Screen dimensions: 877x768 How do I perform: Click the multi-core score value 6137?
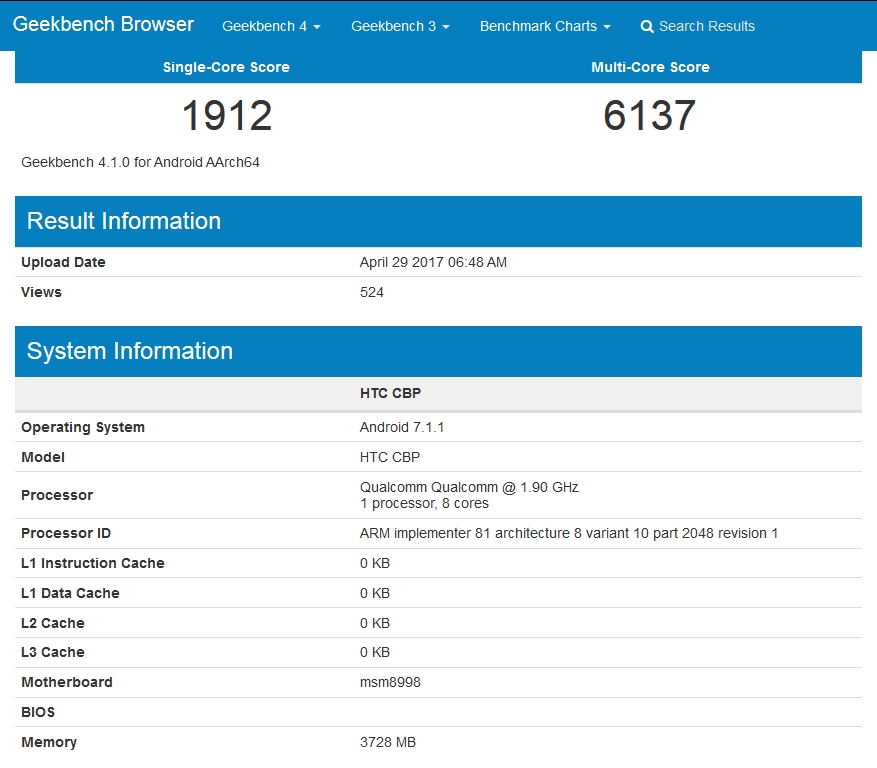pyautogui.click(x=649, y=116)
